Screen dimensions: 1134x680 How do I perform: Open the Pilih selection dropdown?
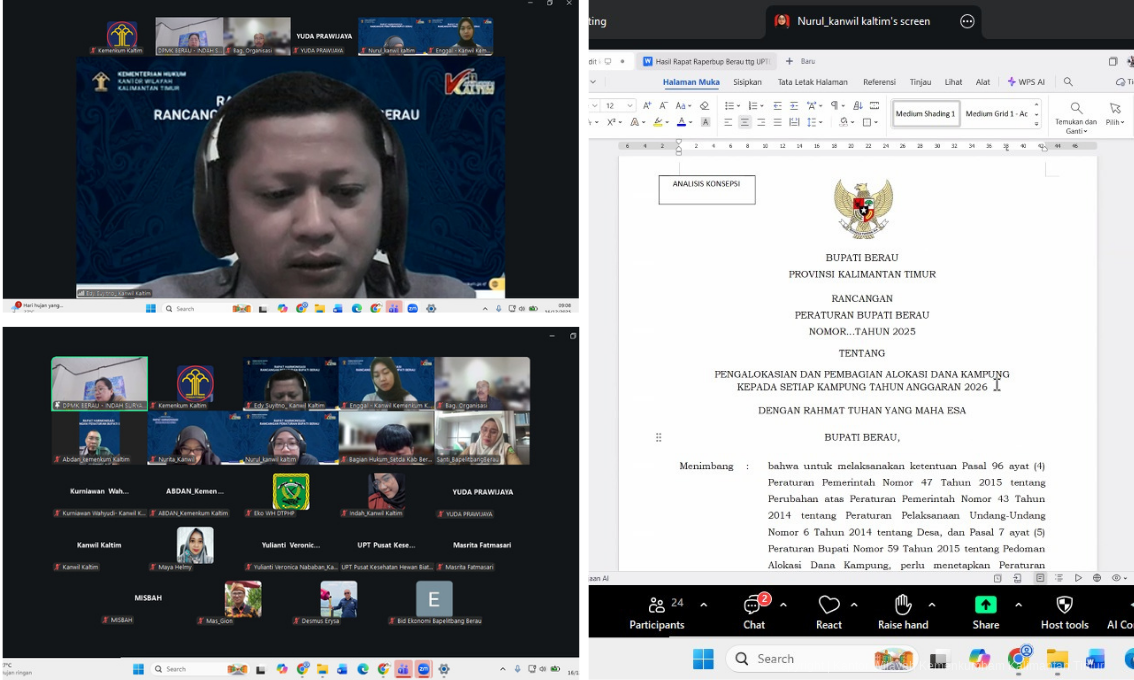click(x=1114, y=115)
